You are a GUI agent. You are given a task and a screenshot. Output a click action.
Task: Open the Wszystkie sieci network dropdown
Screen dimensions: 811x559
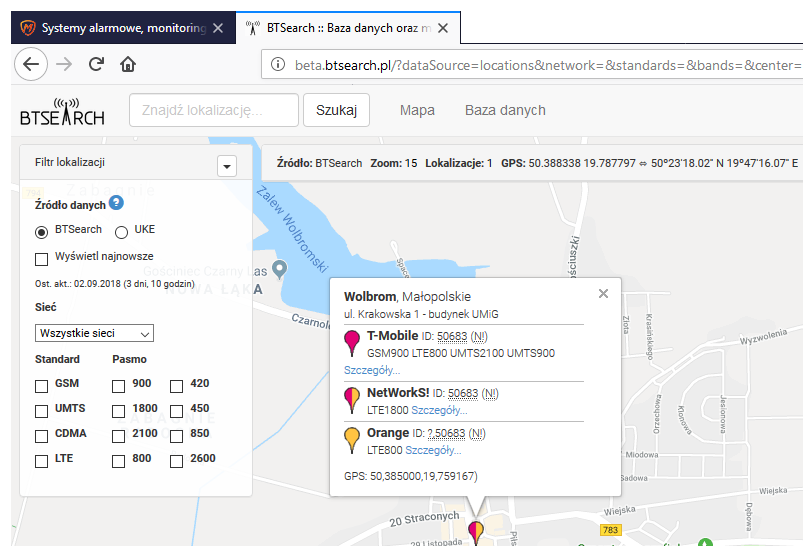click(94, 333)
